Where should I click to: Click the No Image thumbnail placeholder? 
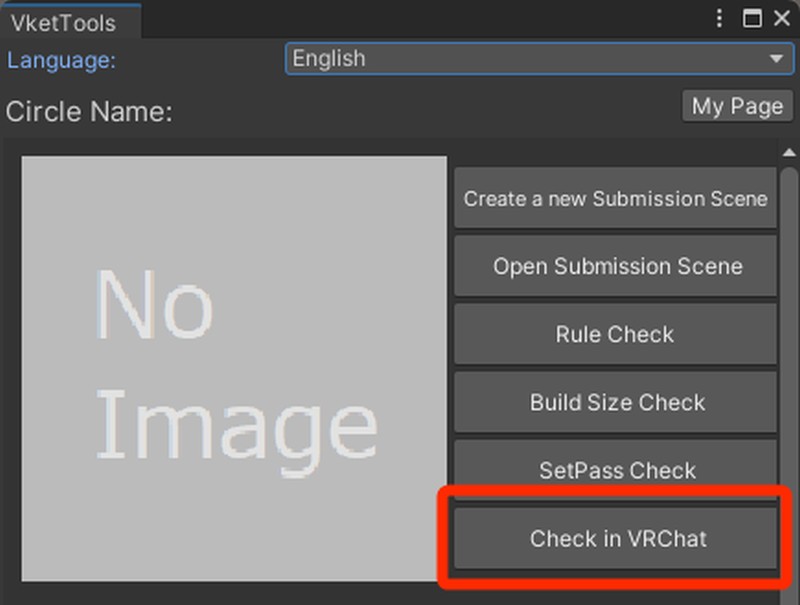pyautogui.click(x=234, y=368)
